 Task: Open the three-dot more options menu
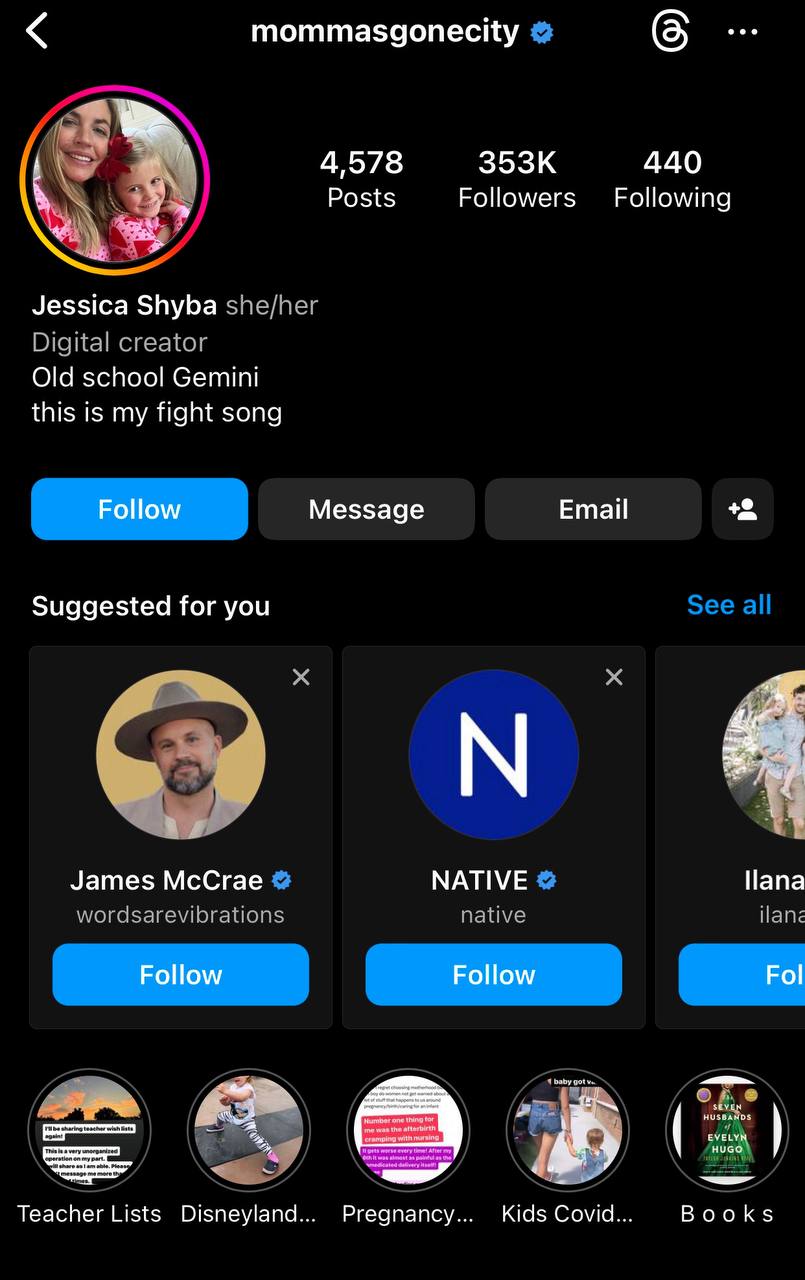coord(742,32)
